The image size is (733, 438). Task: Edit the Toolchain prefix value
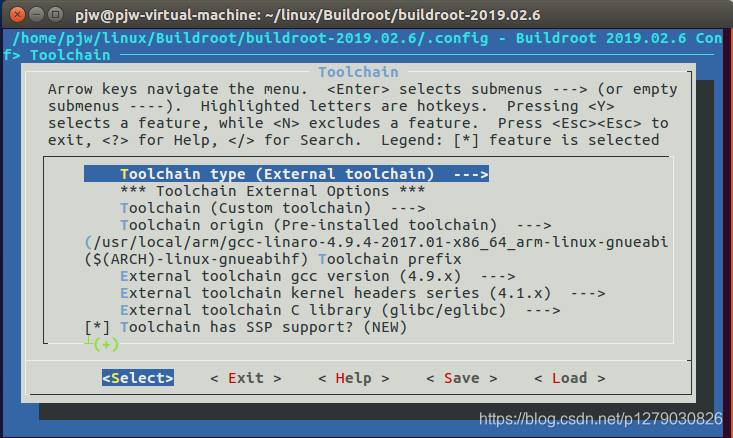[273, 259]
